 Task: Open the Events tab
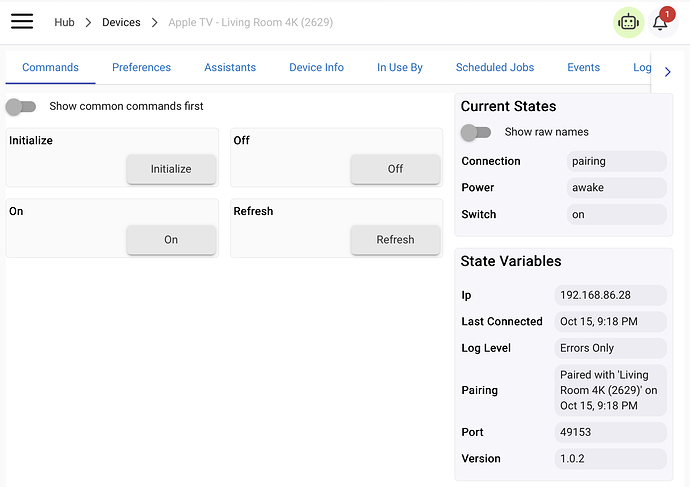point(584,67)
